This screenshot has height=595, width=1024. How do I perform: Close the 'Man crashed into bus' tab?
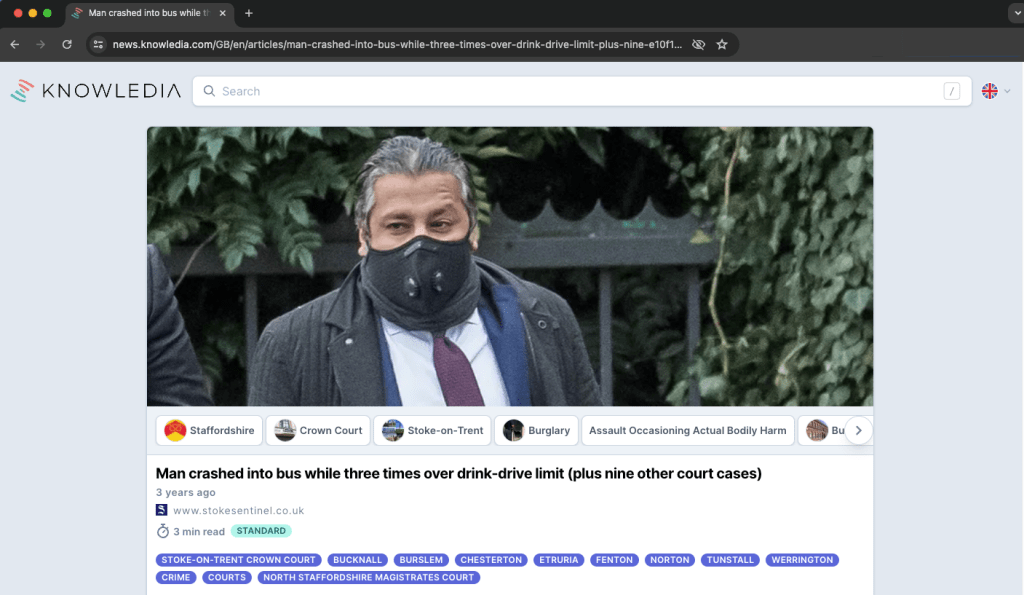click(x=222, y=13)
